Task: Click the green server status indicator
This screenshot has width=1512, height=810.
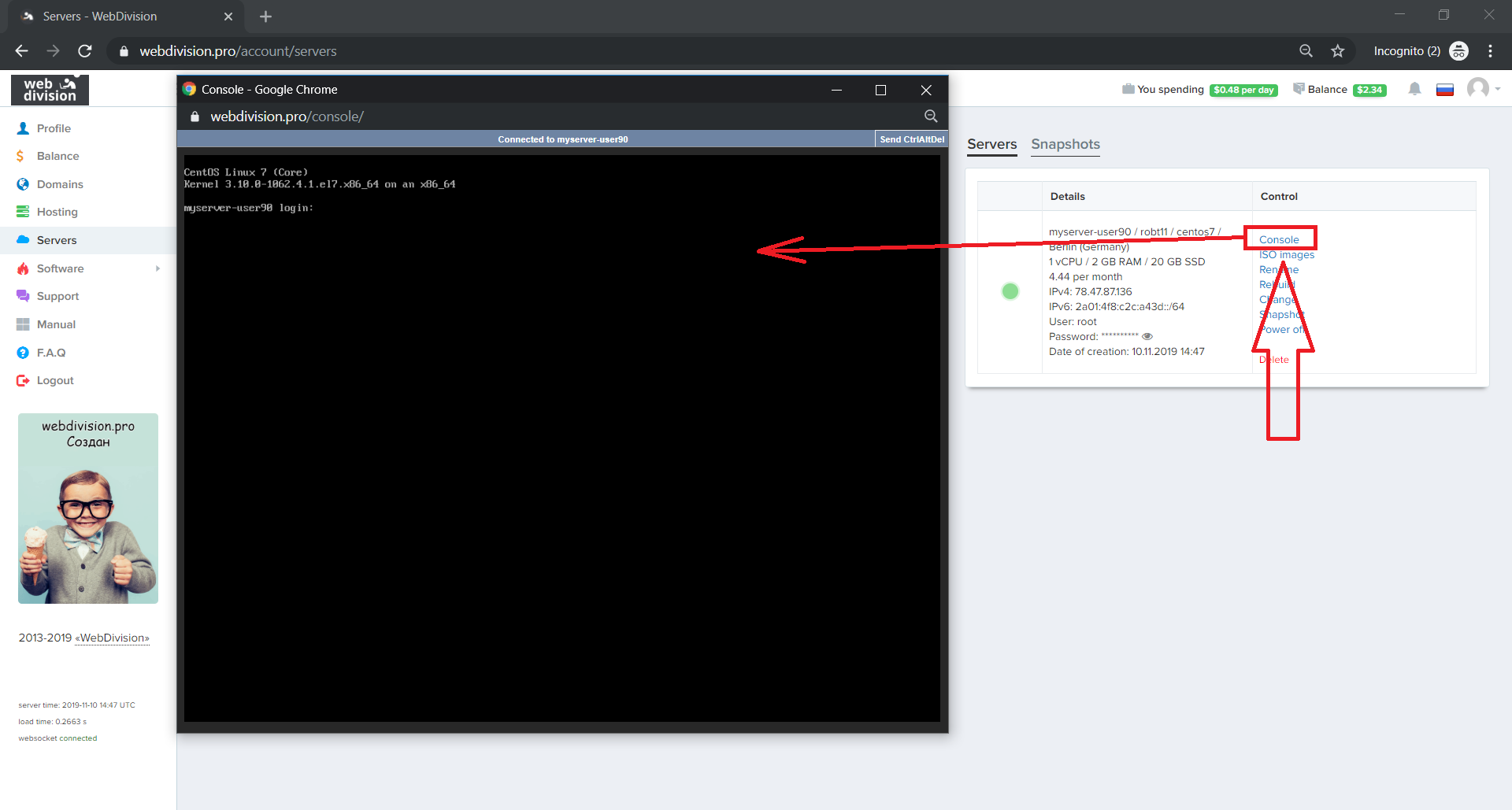Action: pyautogui.click(x=1010, y=291)
